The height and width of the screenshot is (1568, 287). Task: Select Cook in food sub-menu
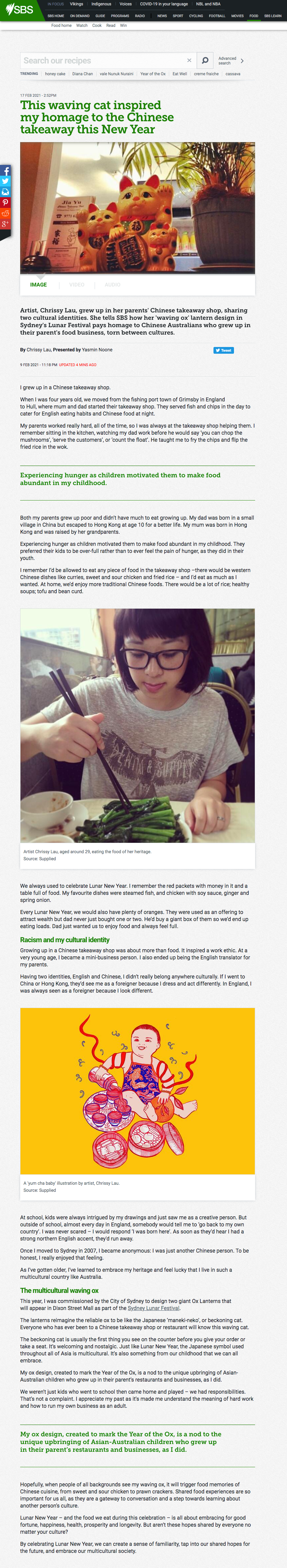(97, 26)
